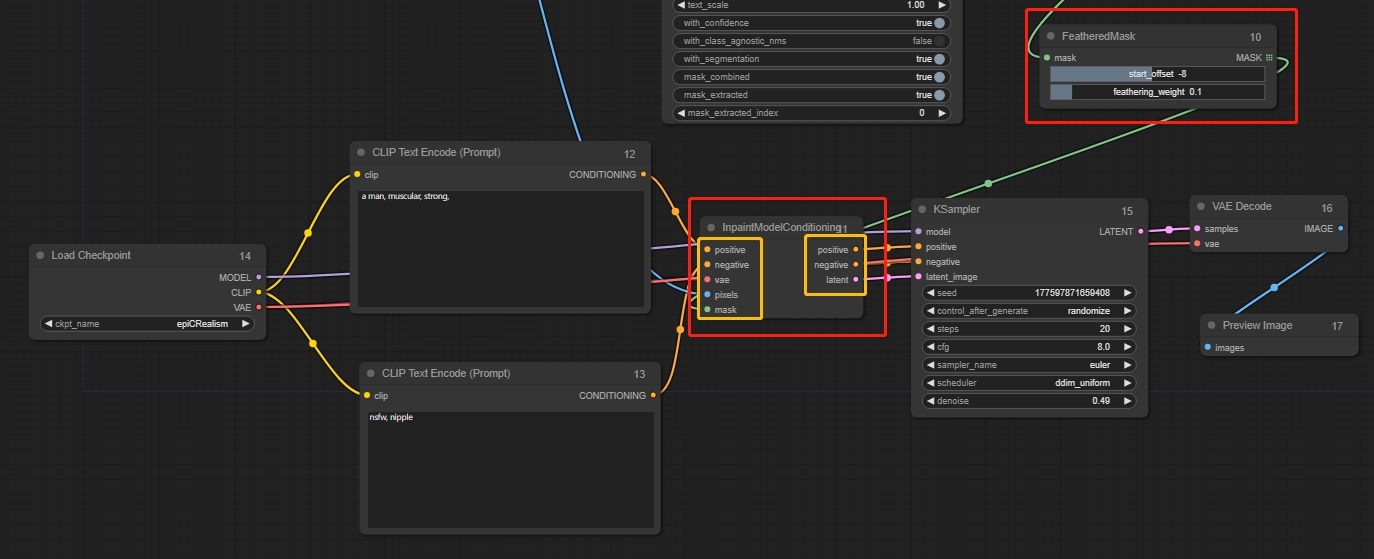Click the Load Checkpoint node collapse dot
Viewport: 1374px width, 559px height.
click(40, 256)
